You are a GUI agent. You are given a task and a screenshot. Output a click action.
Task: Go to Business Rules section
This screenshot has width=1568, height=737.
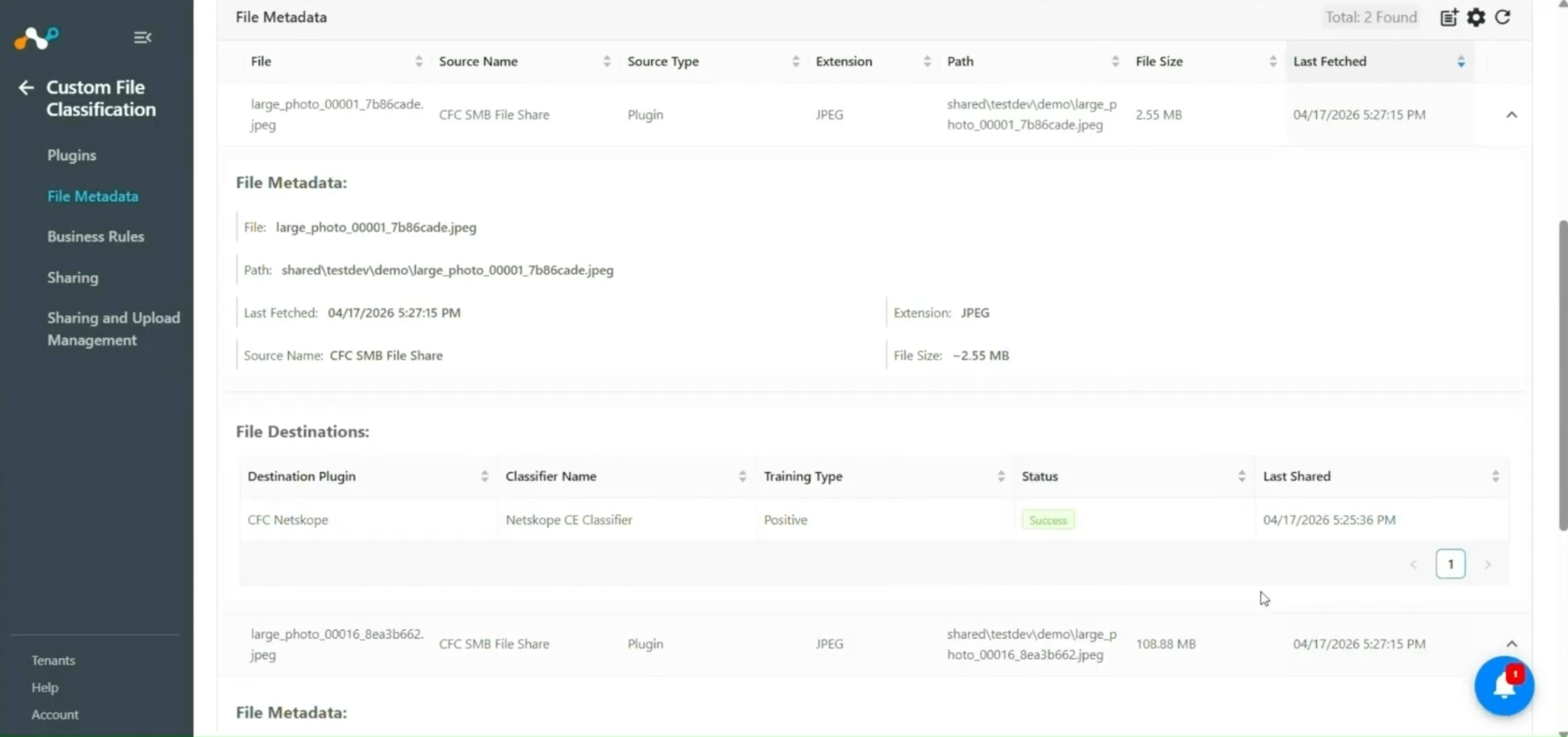click(x=96, y=237)
